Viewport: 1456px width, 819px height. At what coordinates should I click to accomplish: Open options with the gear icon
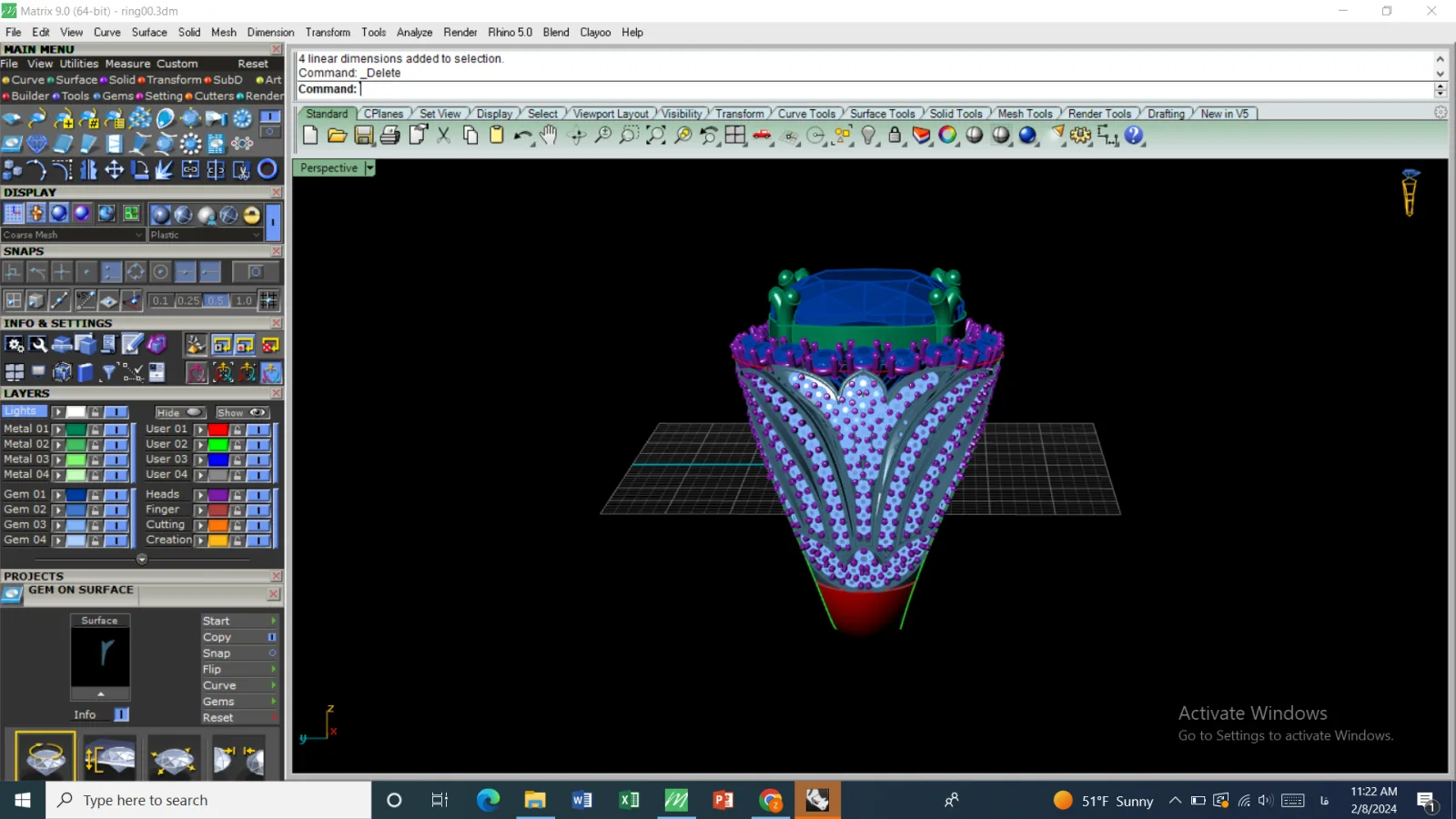[1080, 136]
